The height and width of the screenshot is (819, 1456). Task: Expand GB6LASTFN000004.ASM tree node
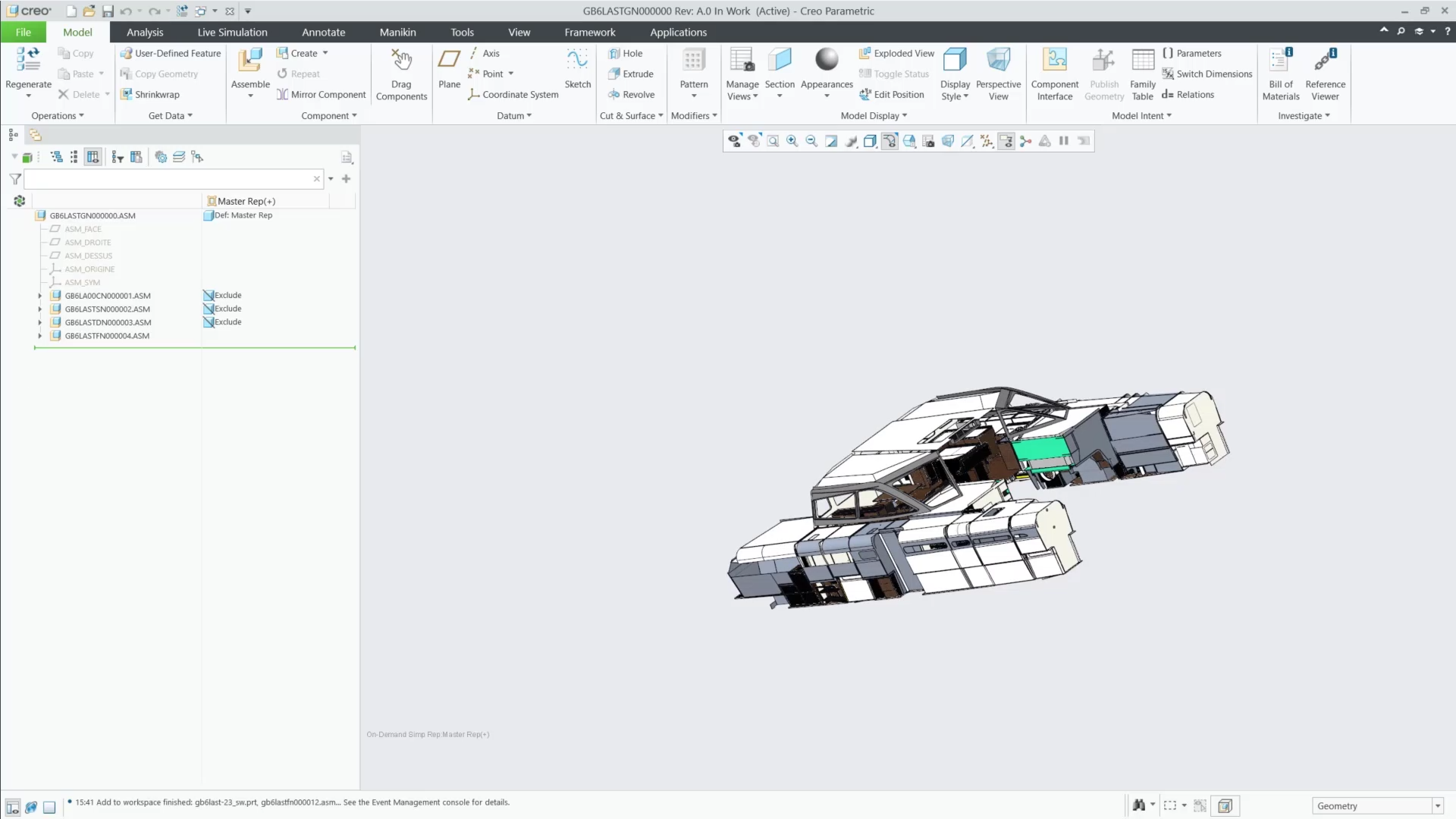[x=39, y=336]
